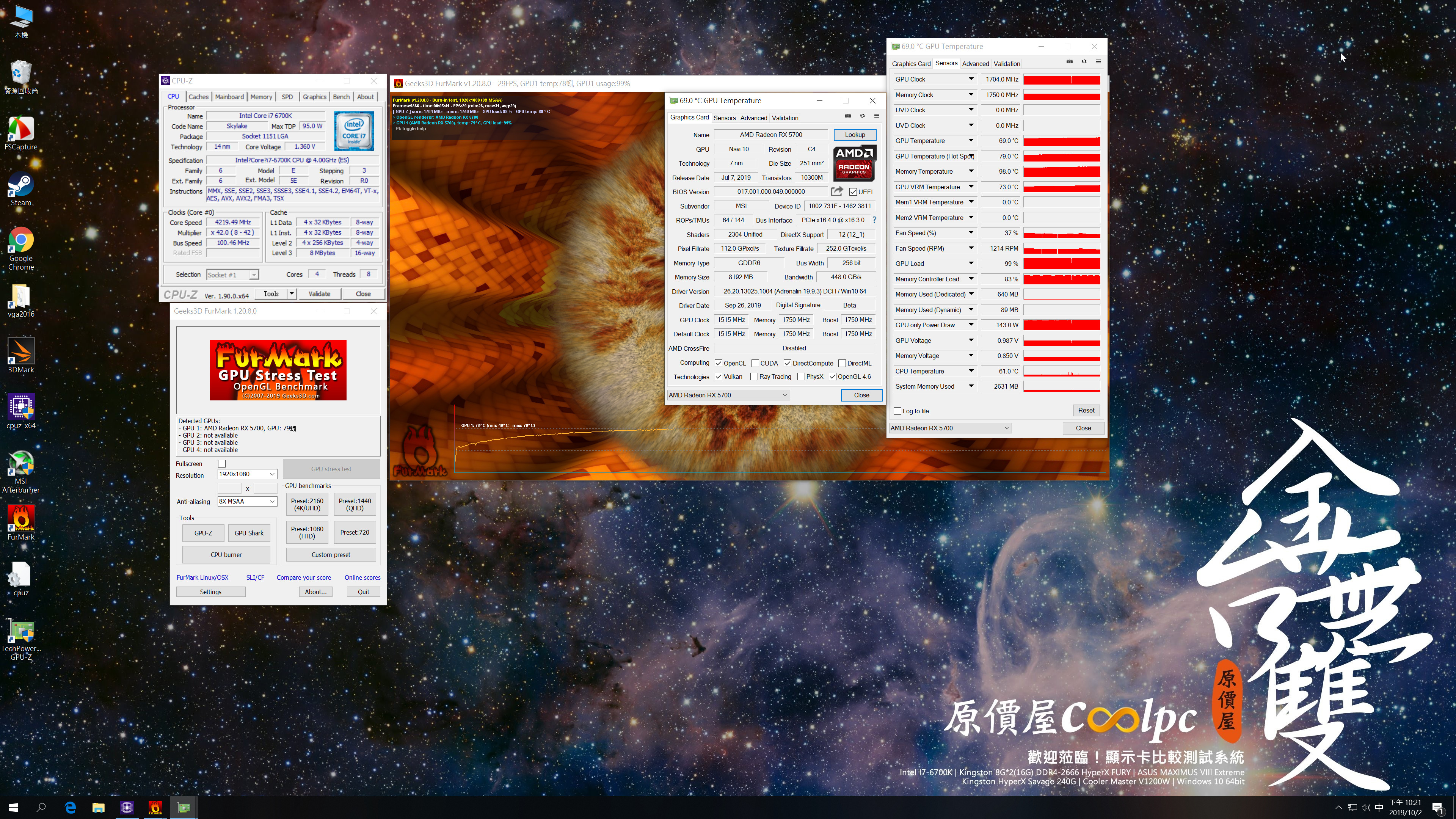
Task: Click the BIOS export share icon in GPU-Z
Action: coord(837,191)
